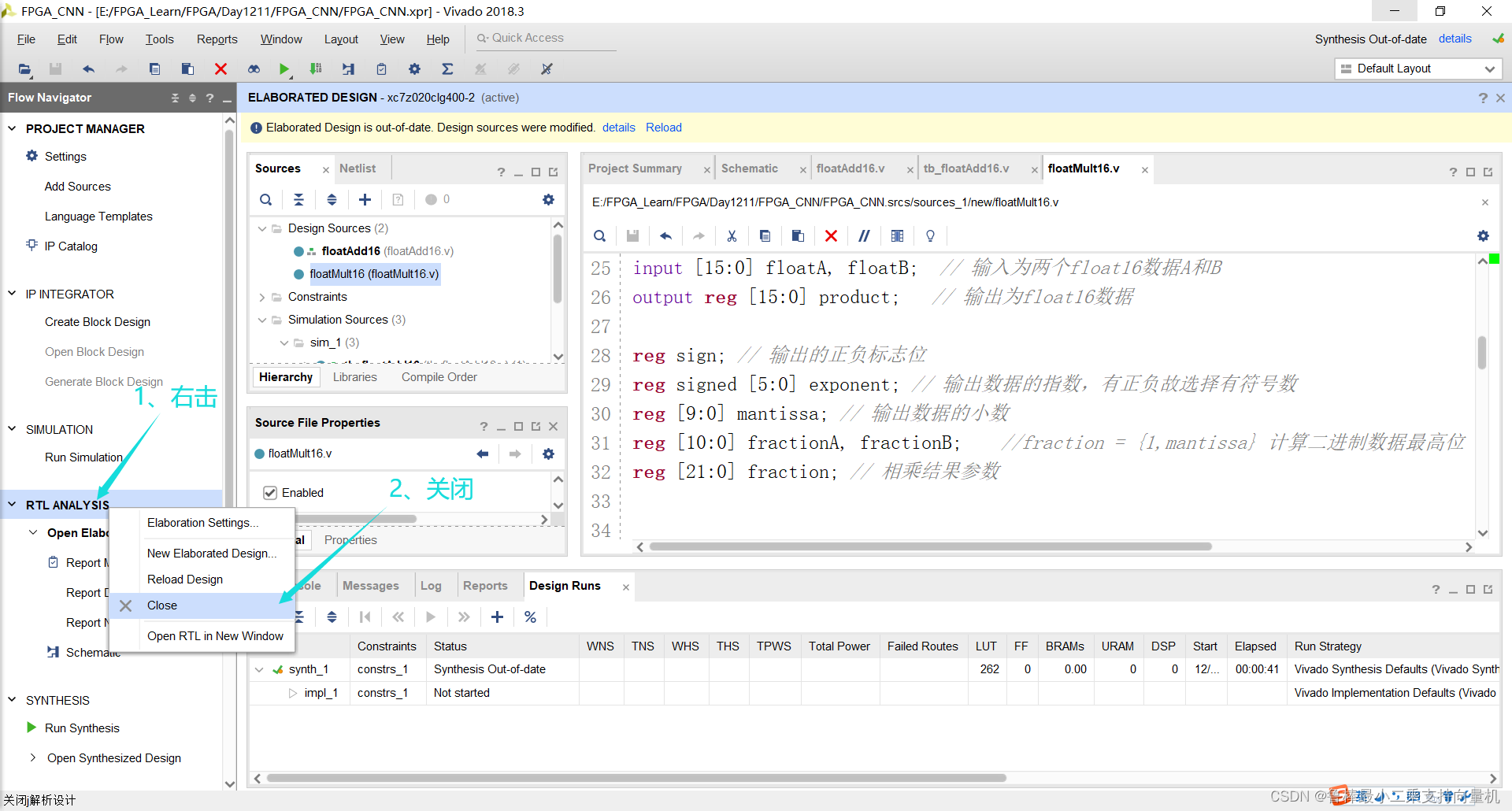Viewport: 1512px width, 811px height.
Task: Click Design Runs horizontal scrollbar
Action: 636,778
